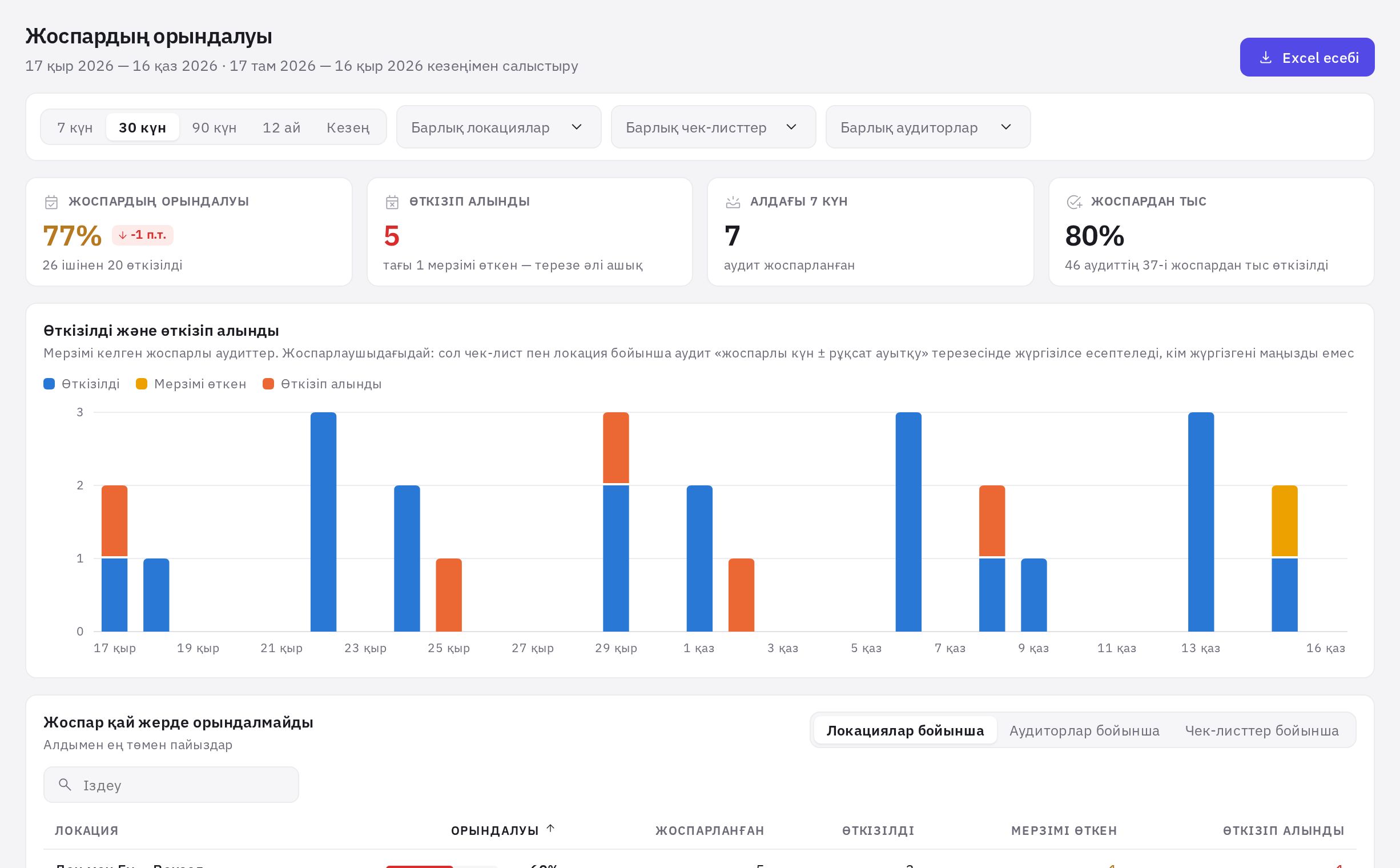The height and width of the screenshot is (868, 1400).
Task: Click the magnifier icon in the Іздеу field
Action: [x=65, y=784]
